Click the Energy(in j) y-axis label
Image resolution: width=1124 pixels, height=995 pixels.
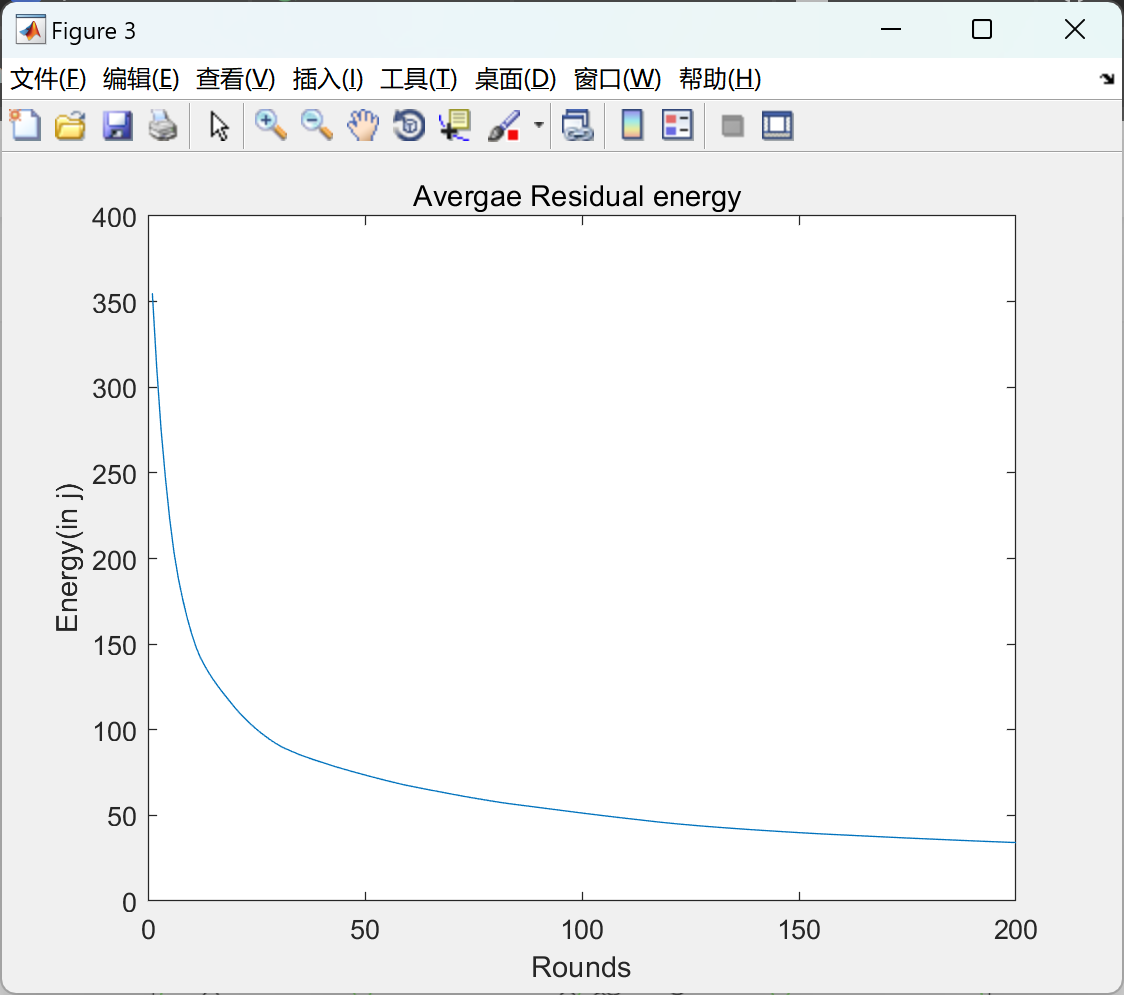click(68, 558)
